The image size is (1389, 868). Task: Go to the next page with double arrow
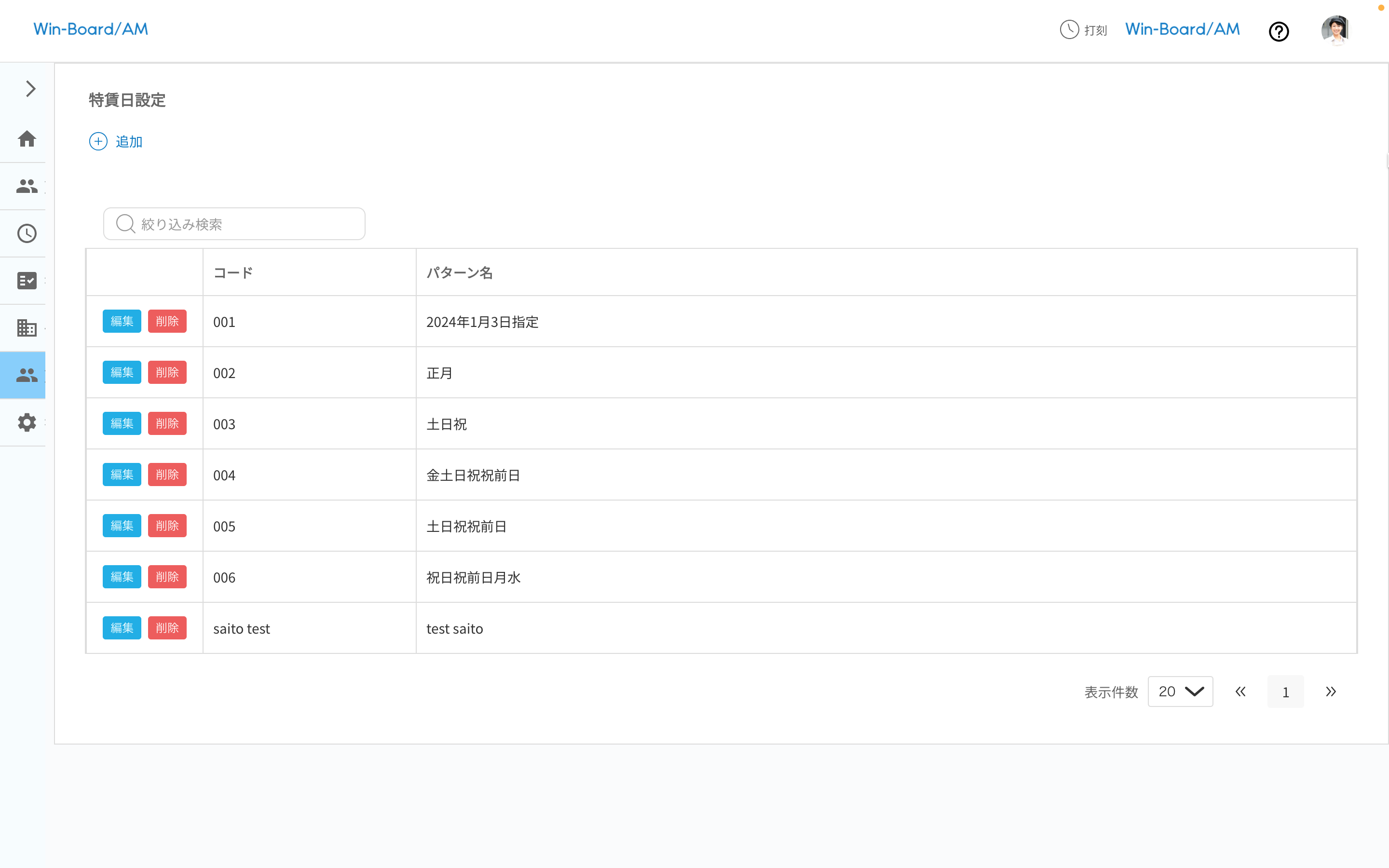(x=1331, y=692)
